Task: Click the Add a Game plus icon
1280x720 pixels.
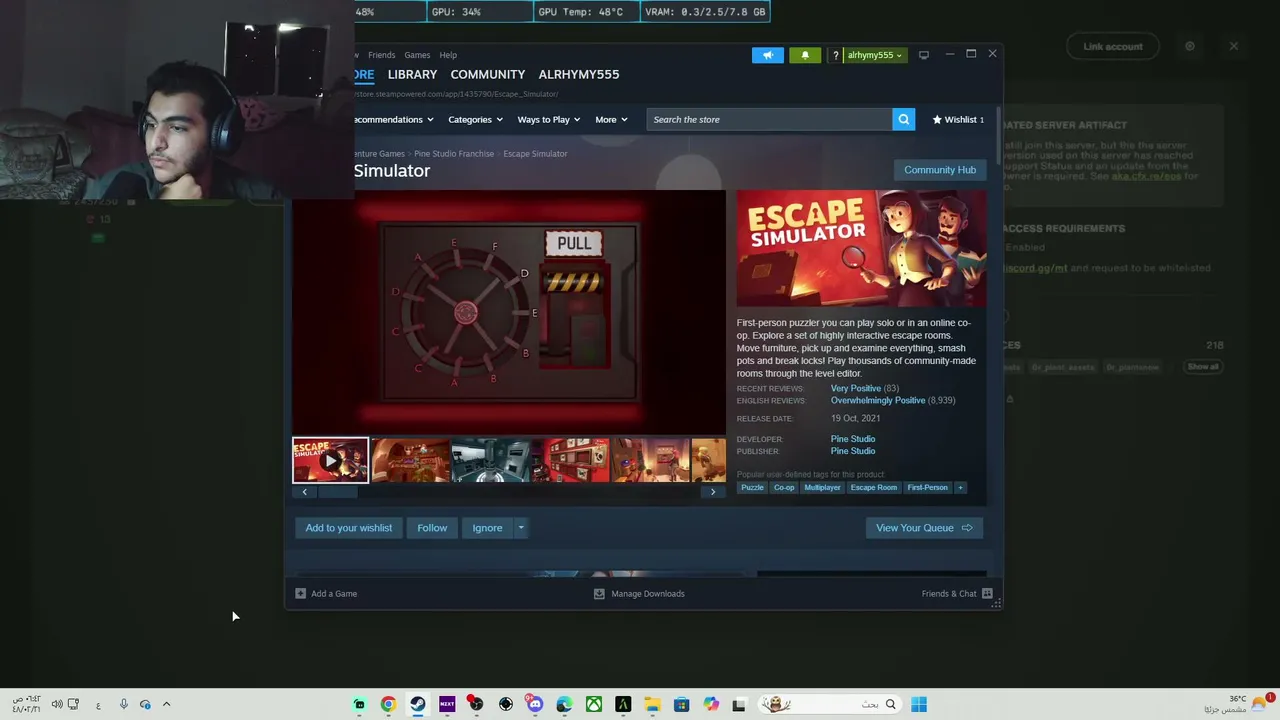Action: click(x=300, y=594)
